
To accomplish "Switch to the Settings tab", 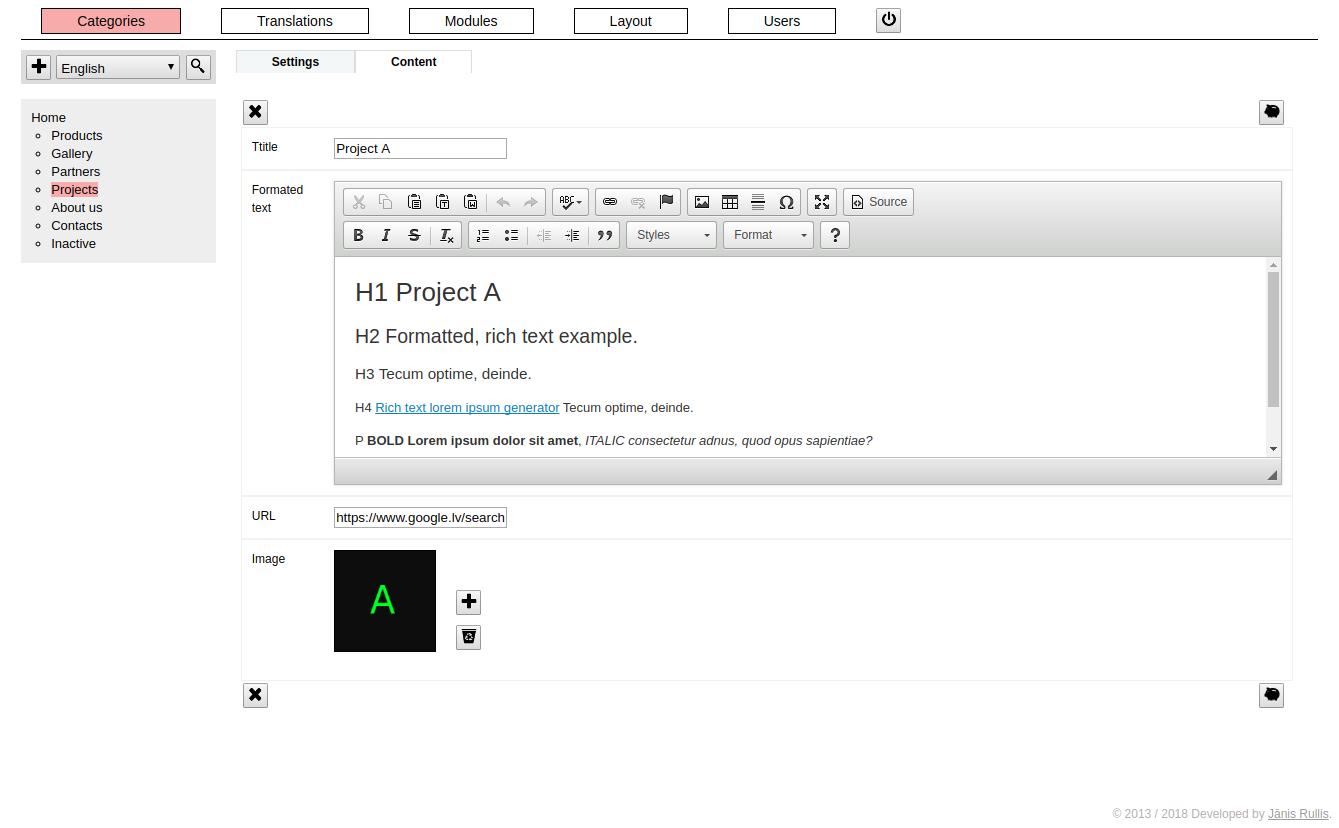I will pyautogui.click(x=295, y=62).
